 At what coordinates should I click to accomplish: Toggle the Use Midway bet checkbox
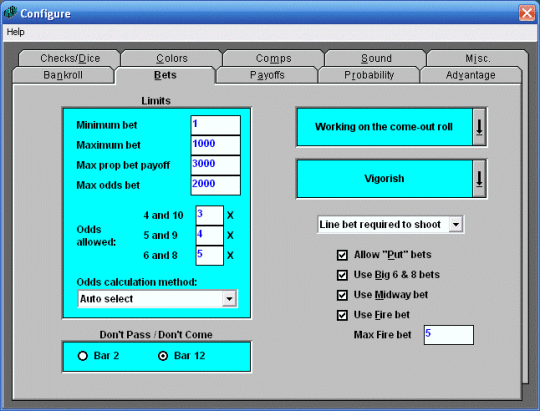click(342, 295)
